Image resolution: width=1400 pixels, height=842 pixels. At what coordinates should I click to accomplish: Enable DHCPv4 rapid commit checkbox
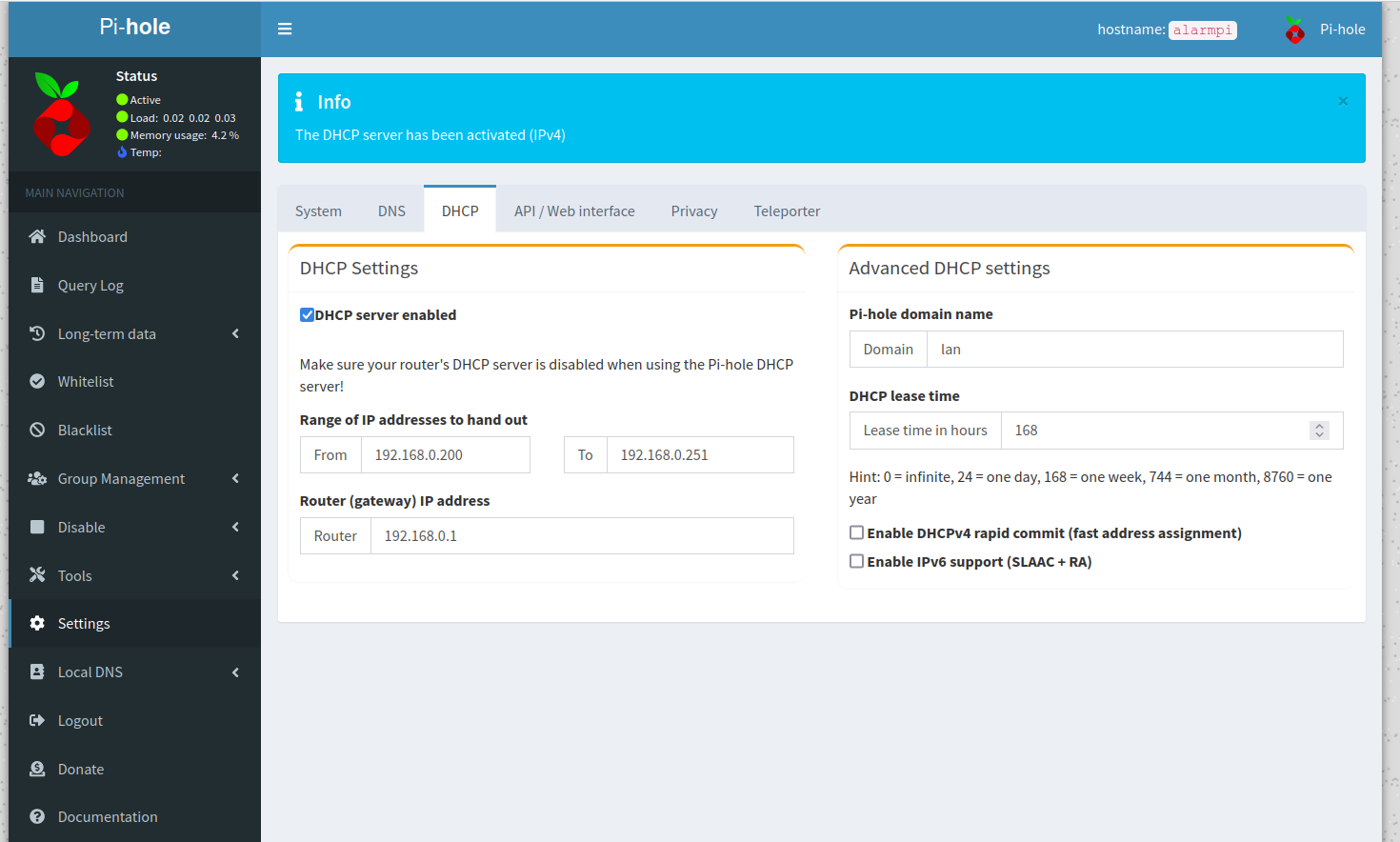tap(856, 532)
